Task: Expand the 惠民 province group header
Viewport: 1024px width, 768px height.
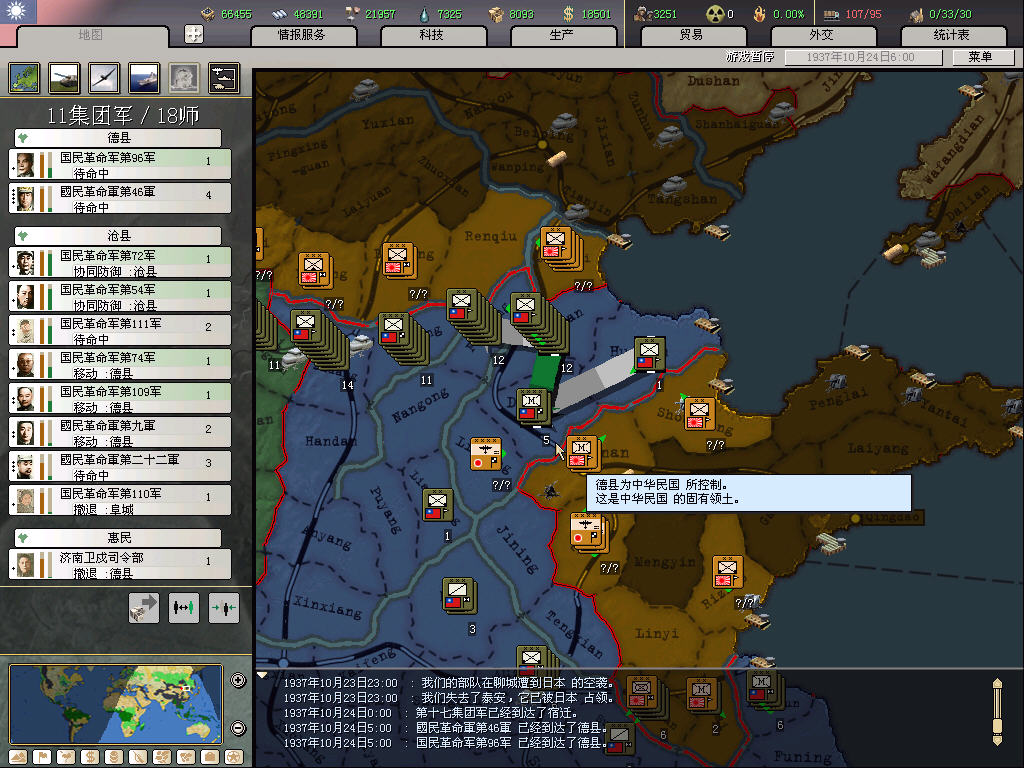Action: click(x=119, y=538)
